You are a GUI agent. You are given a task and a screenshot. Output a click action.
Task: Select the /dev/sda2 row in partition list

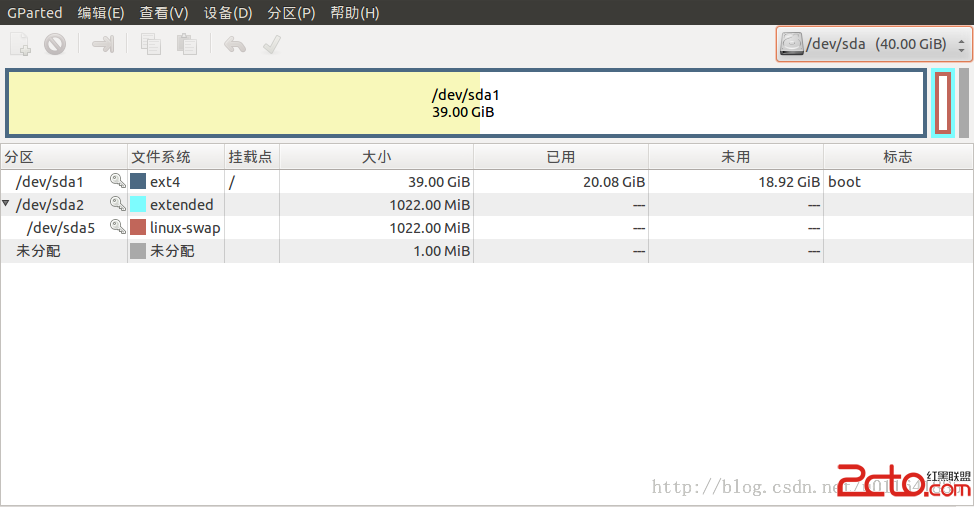click(486, 204)
